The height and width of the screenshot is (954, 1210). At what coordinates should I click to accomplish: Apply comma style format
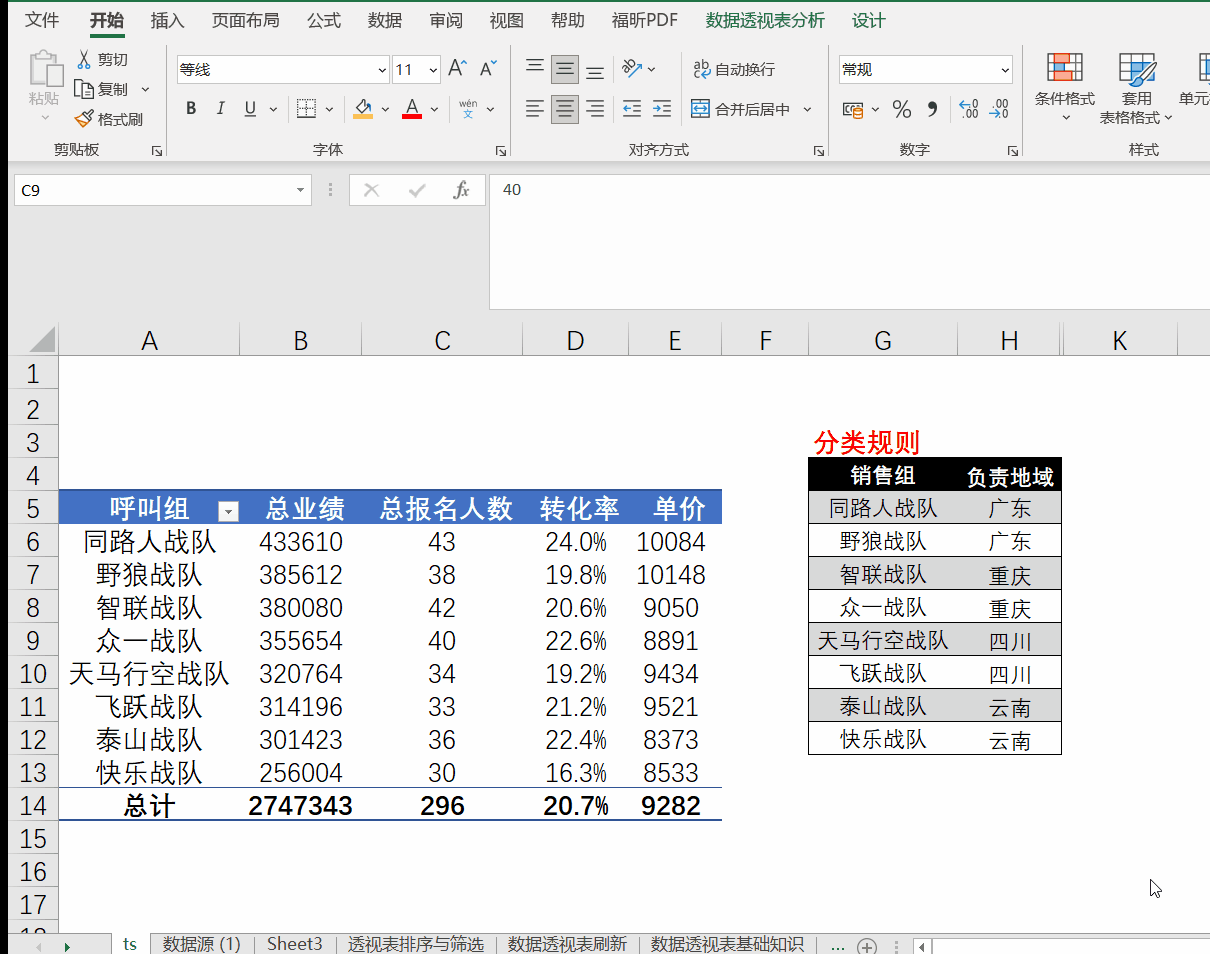point(932,109)
